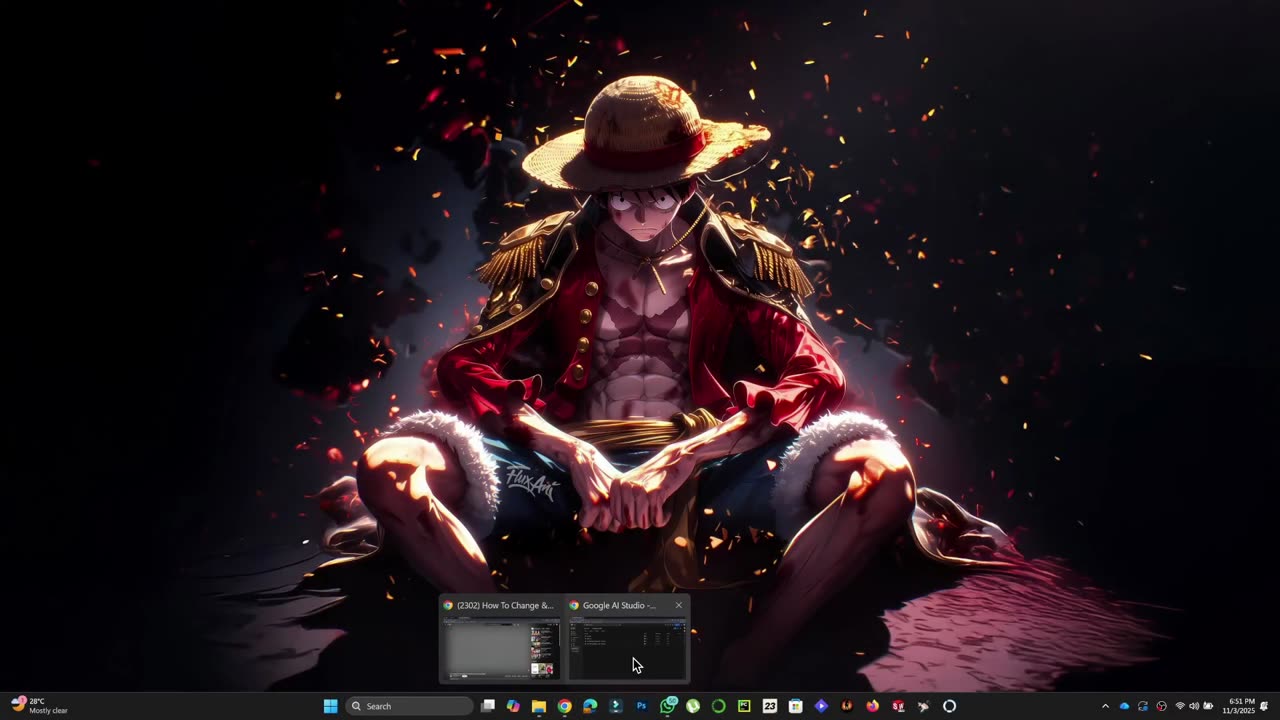Viewport: 1280px width, 720px height.
Task: Launch Microsoft Copilot from the taskbar
Action: point(513,706)
